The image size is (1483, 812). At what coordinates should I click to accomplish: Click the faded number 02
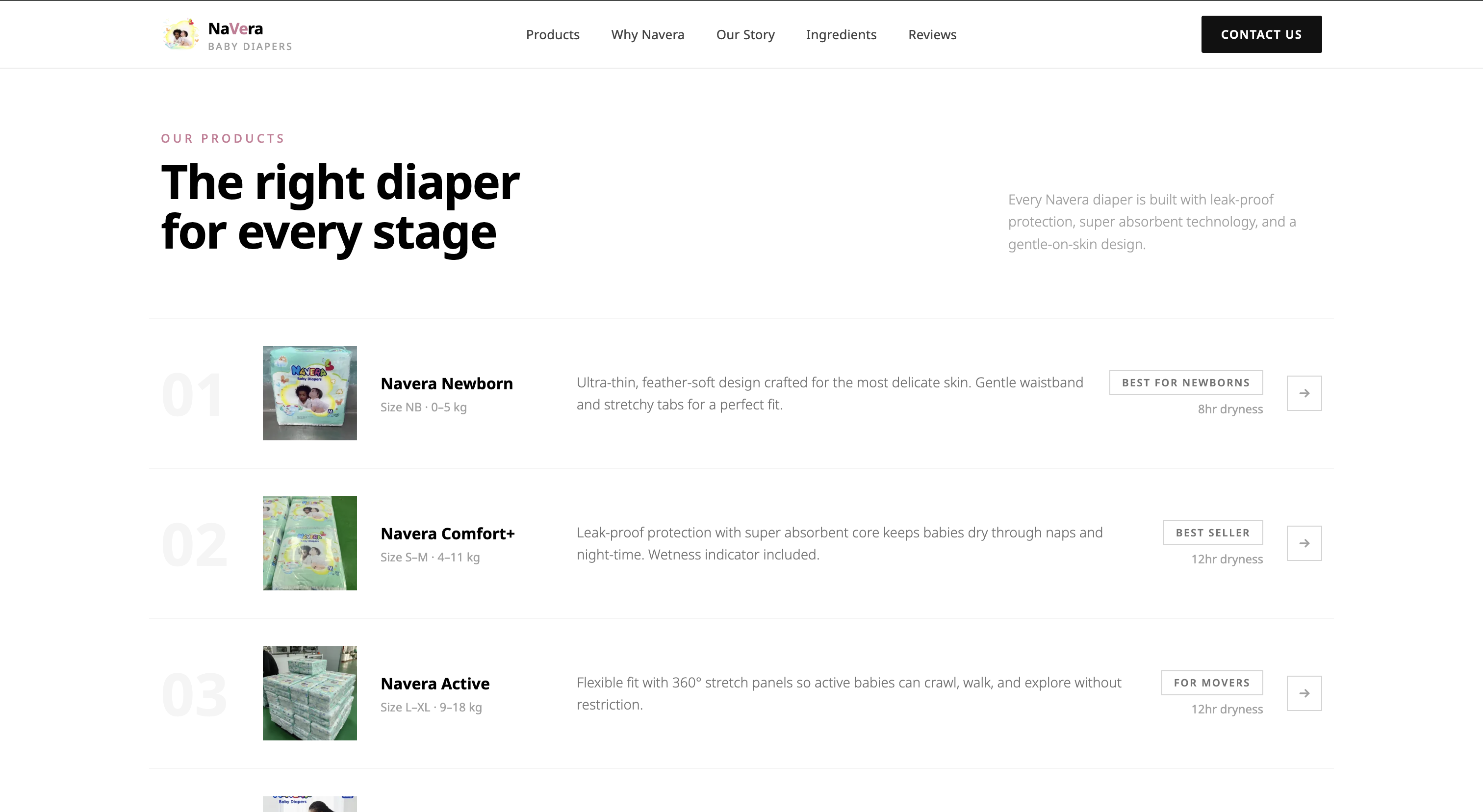pos(195,545)
